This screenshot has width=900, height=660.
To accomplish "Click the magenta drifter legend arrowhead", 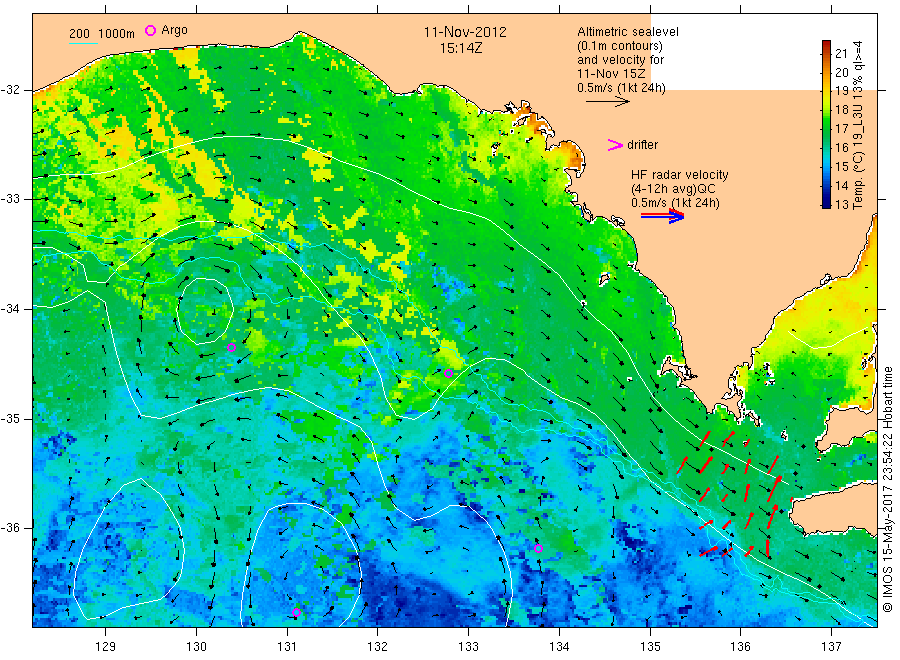I will (x=615, y=145).
